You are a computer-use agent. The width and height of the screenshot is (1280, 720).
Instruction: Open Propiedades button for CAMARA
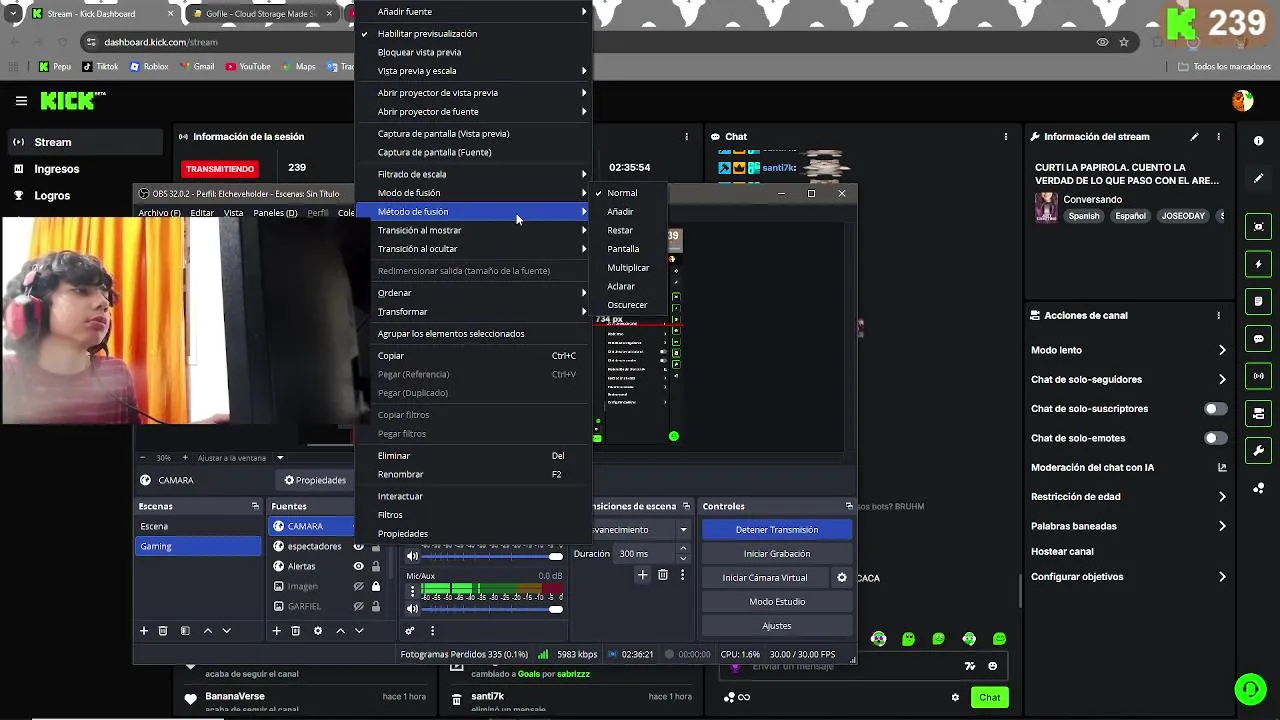point(315,480)
